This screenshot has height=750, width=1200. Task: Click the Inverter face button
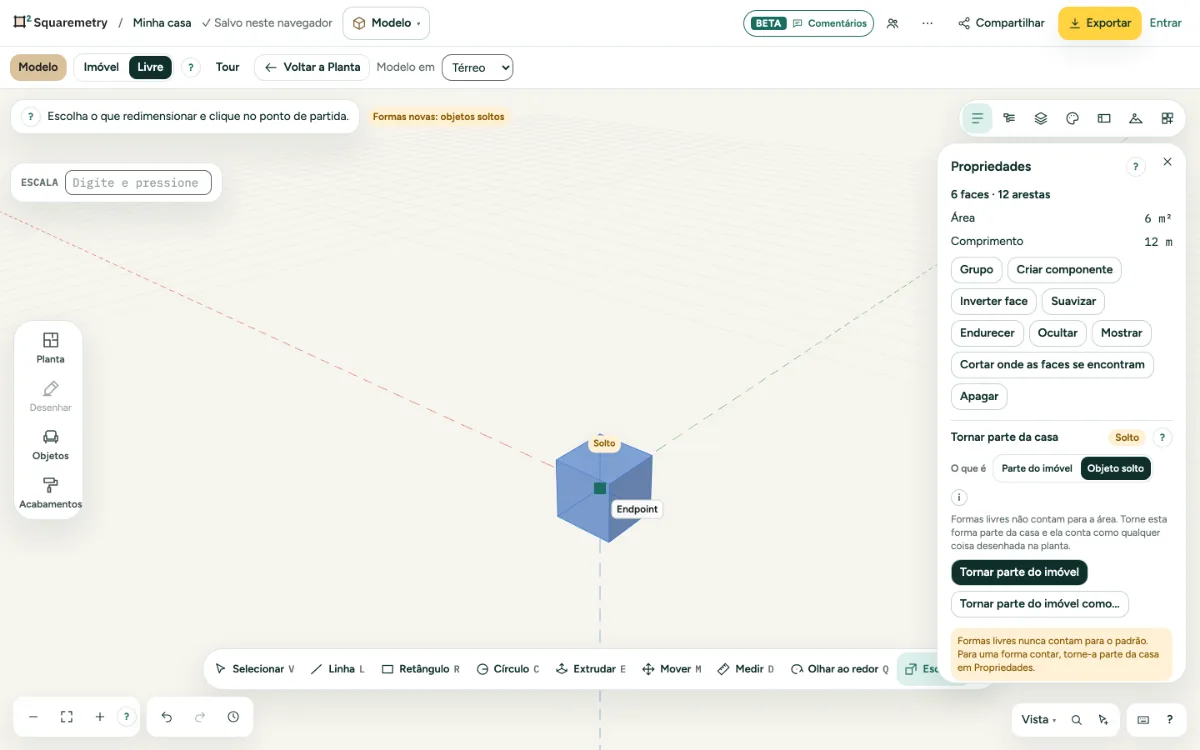click(993, 301)
